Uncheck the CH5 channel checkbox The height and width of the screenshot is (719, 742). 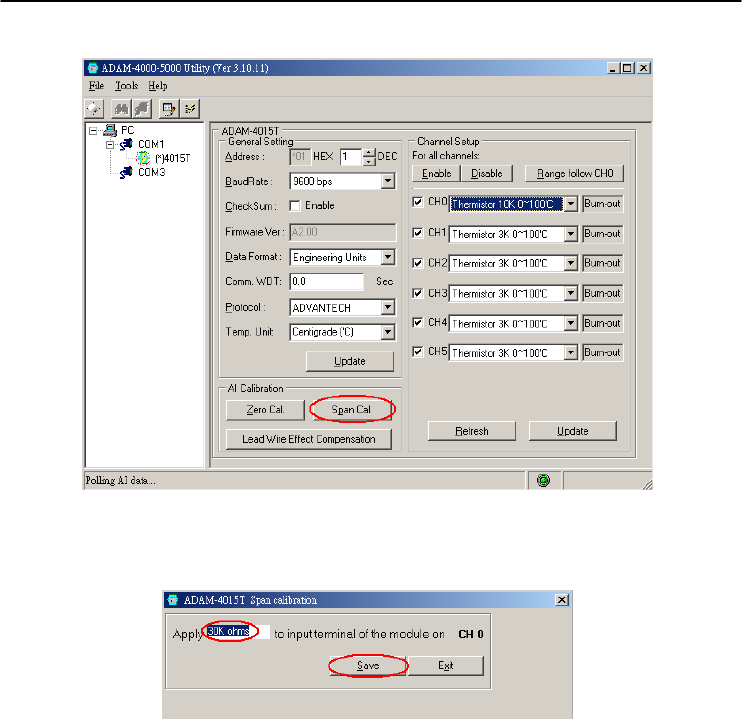[417, 352]
